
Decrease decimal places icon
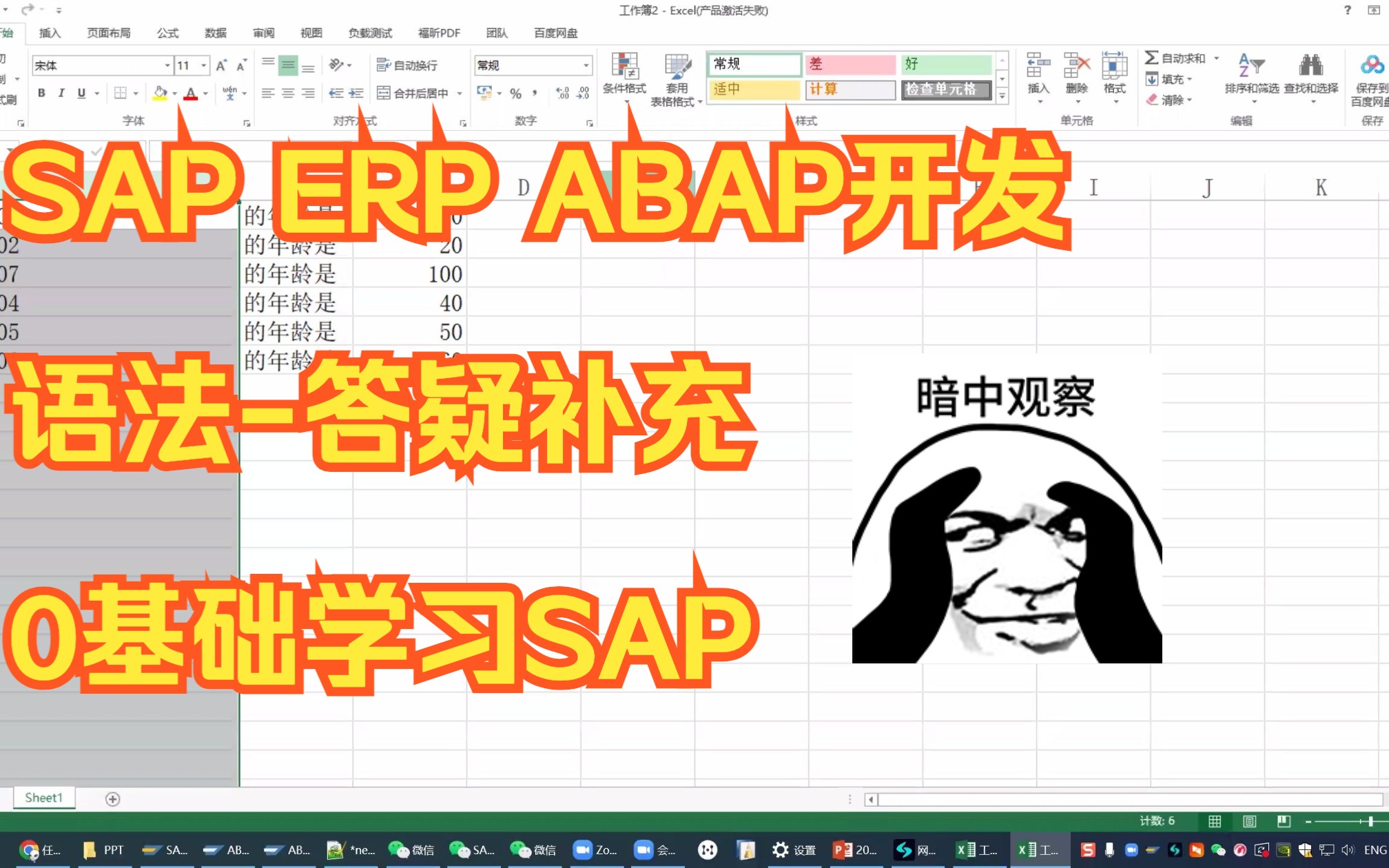584,93
